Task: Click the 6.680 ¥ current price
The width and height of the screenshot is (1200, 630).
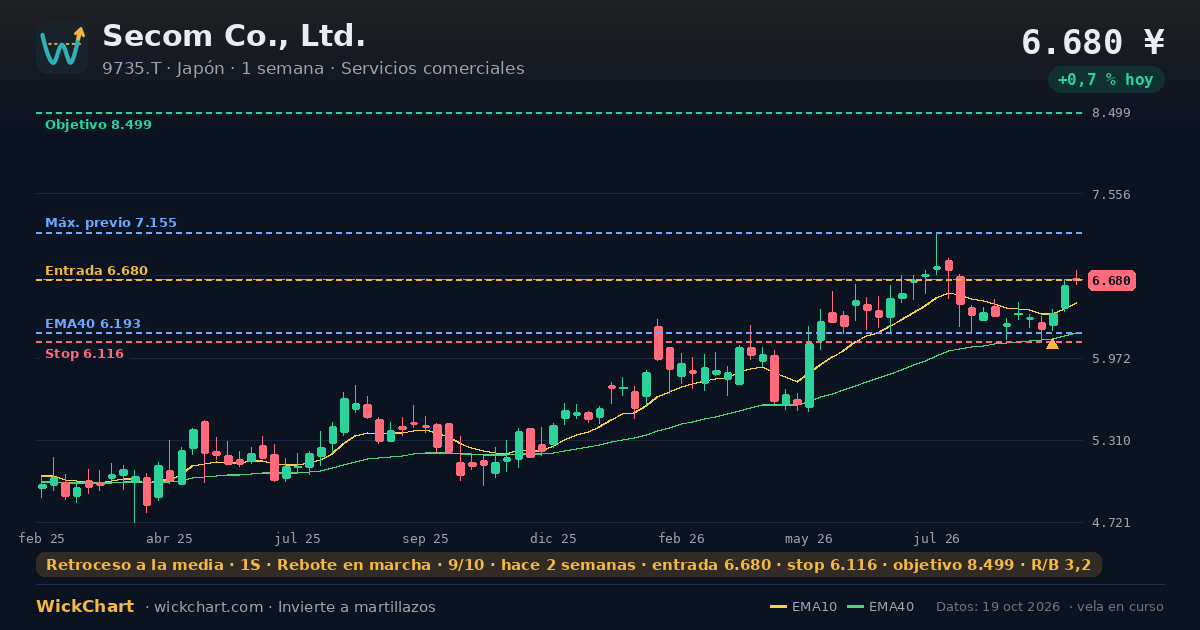Action: click(1093, 42)
